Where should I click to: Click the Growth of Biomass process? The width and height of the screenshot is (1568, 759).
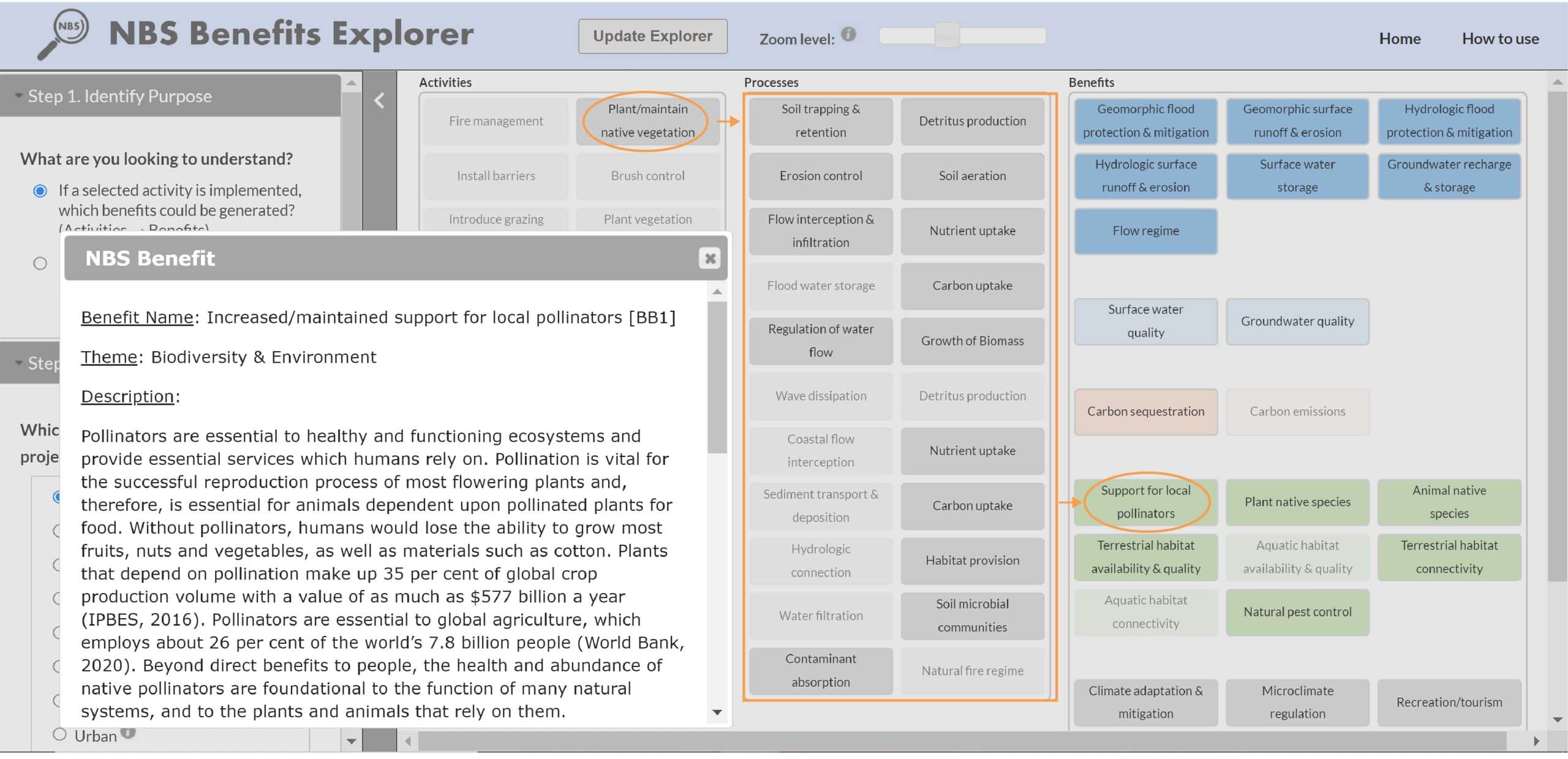pyautogui.click(x=972, y=341)
